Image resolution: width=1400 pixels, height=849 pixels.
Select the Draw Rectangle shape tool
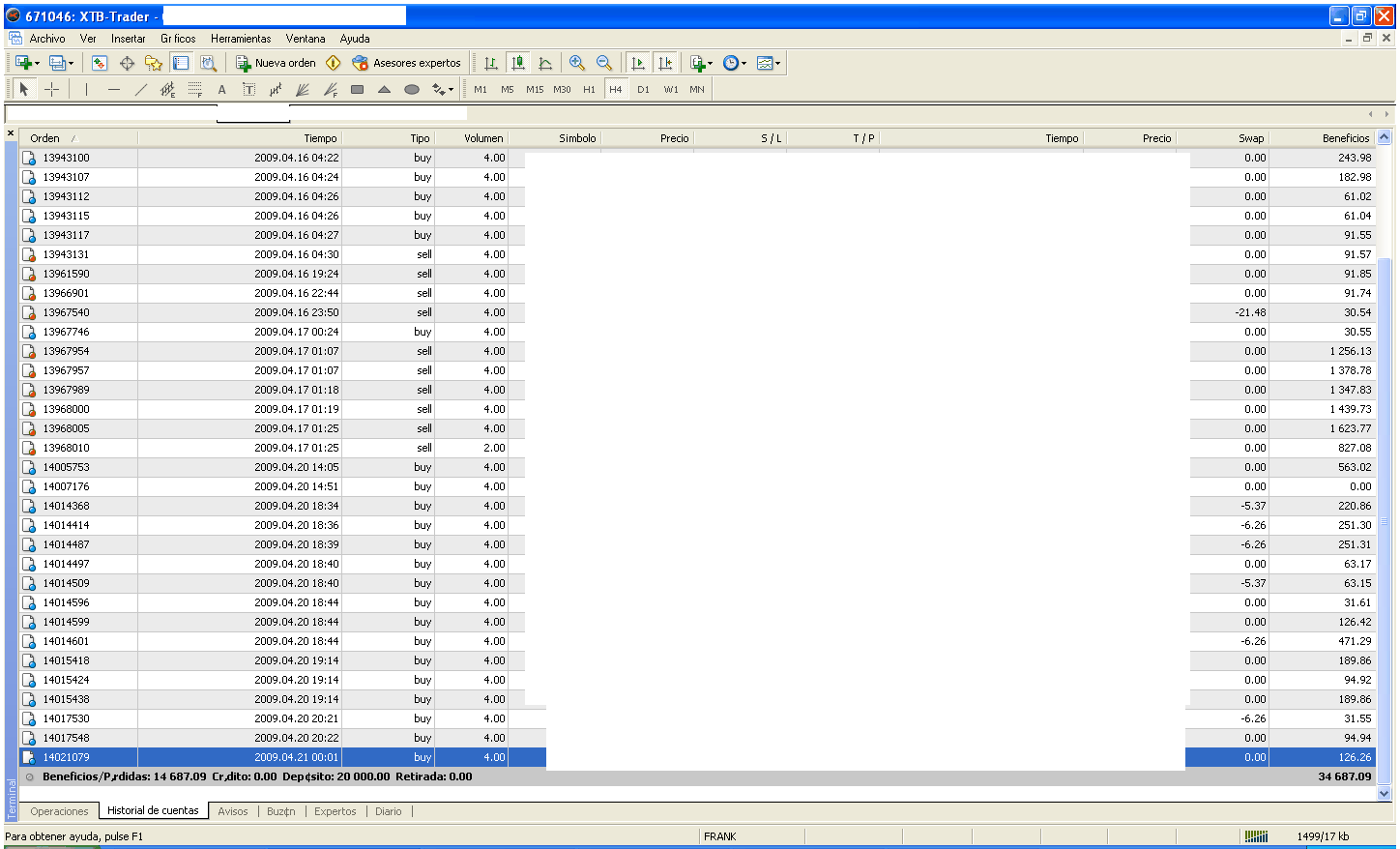pyautogui.click(x=357, y=89)
